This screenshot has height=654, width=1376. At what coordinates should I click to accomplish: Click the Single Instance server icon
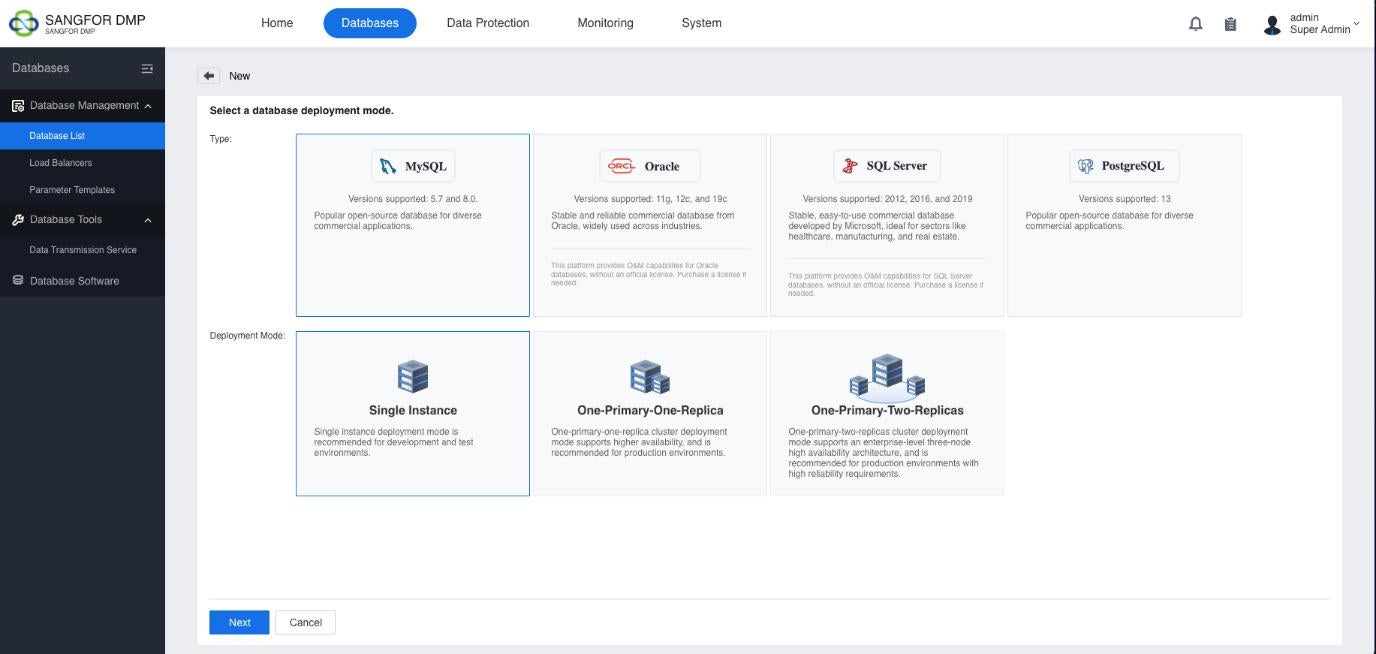[x=413, y=377]
